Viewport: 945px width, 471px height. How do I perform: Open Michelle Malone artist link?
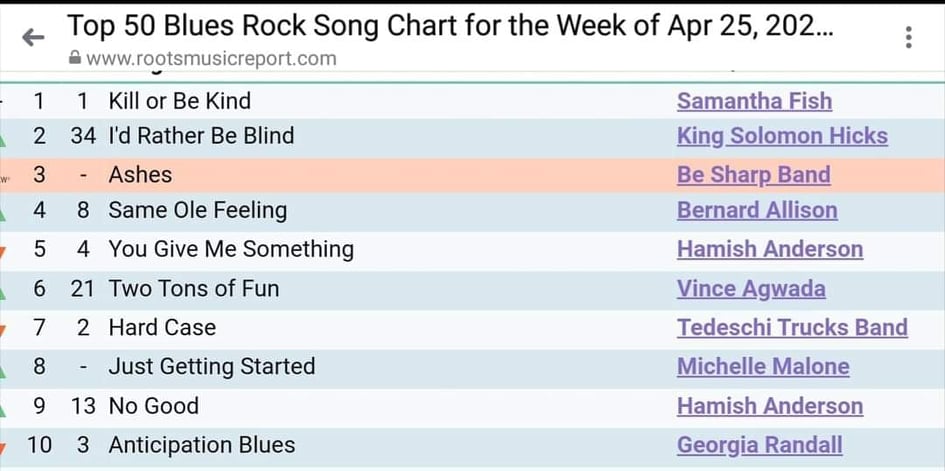(764, 366)
